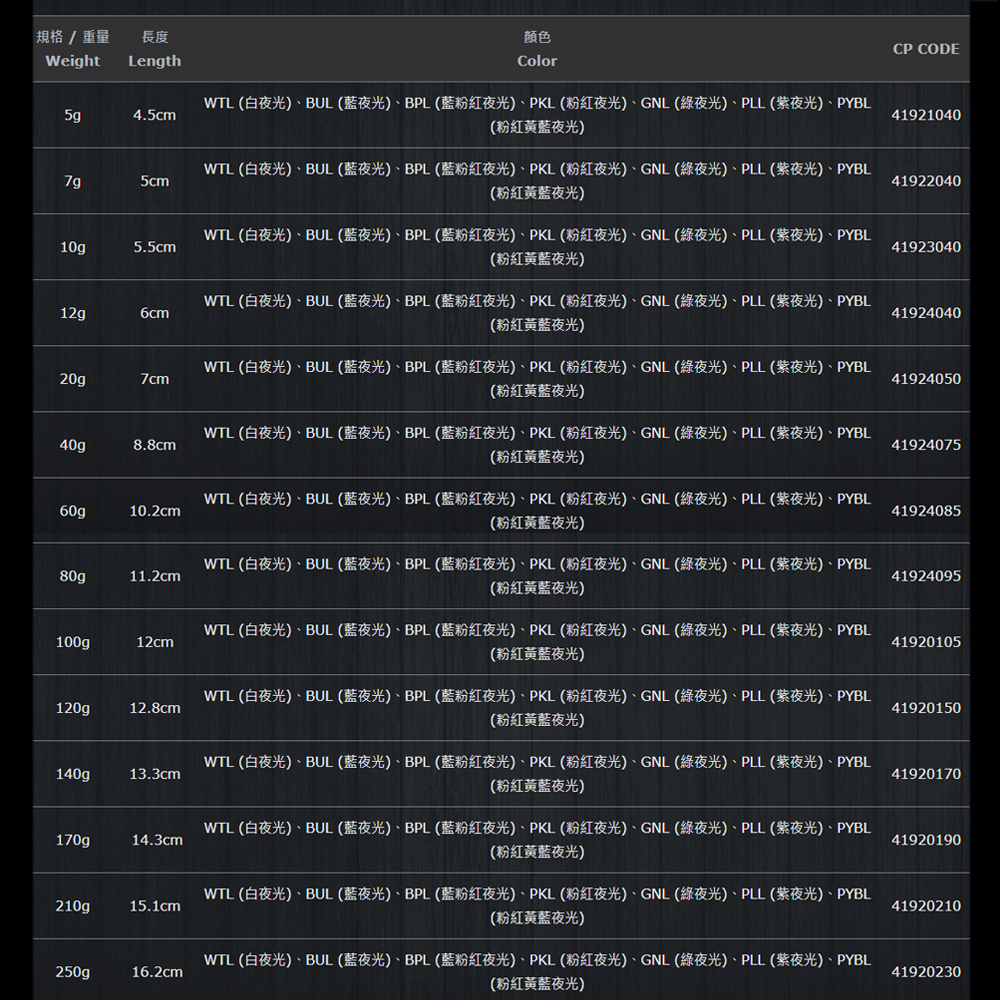Image resolution: width=1000 pixels, height=1000 pixels.
Task: Select CP code 41922040
Action: click(x=925, y=181)
